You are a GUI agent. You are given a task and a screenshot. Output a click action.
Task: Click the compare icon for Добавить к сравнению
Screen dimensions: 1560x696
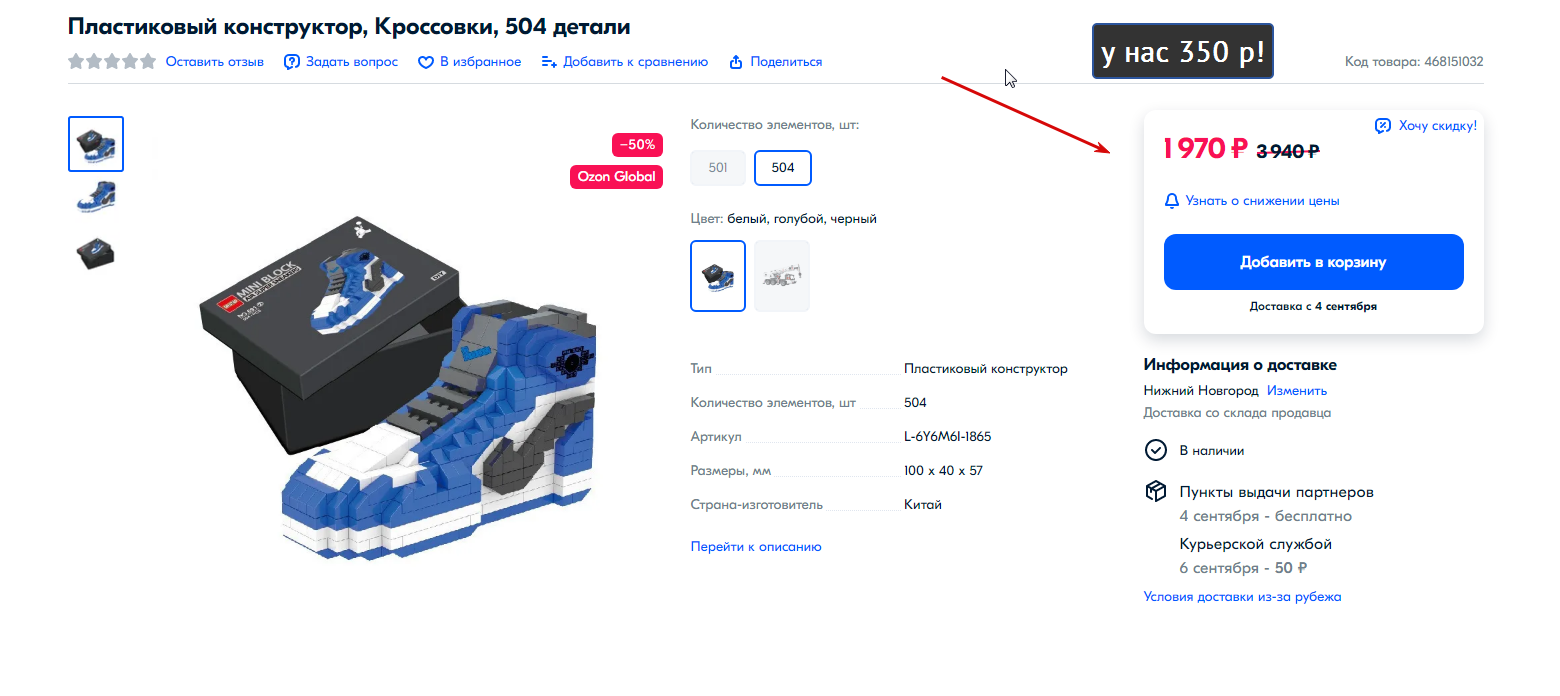pyautogui.click(x=549, y=62)
